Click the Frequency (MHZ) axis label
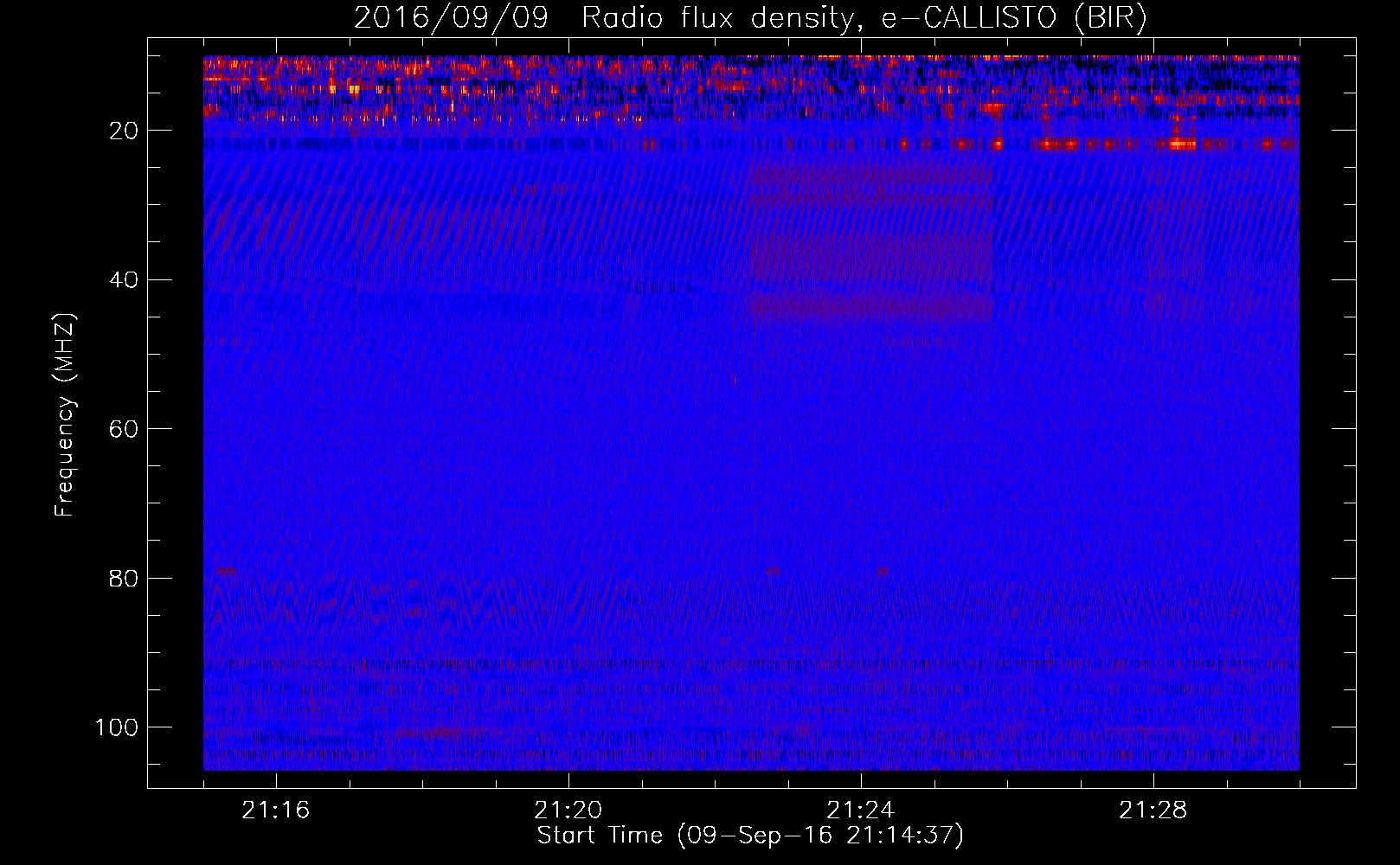1400x865 pixels. click(x=65, y=414)
